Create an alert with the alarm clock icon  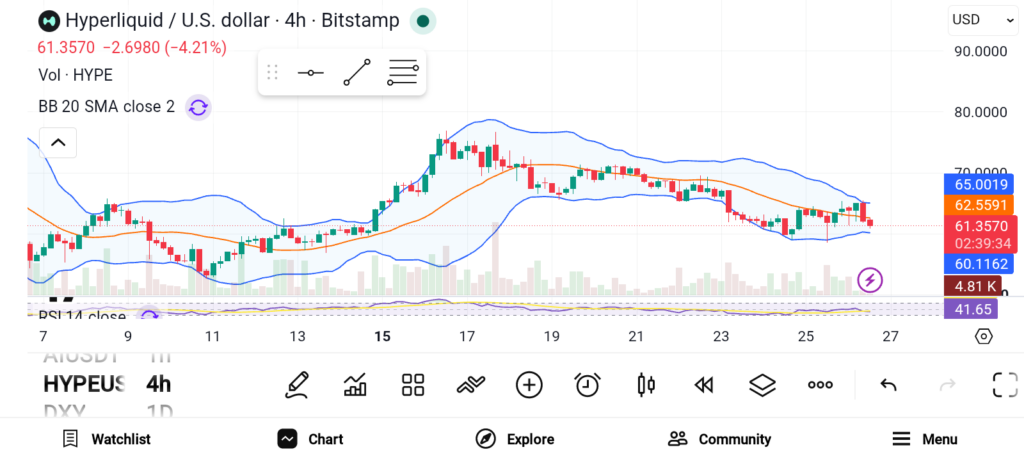coord(587,385)
